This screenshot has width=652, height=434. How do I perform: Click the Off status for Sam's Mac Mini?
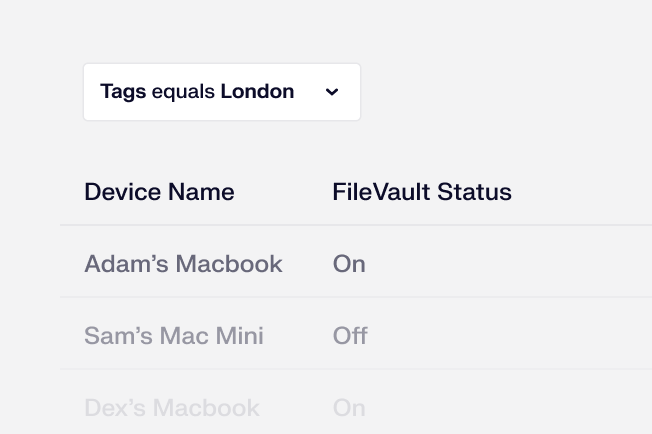(x=350, y=336)
